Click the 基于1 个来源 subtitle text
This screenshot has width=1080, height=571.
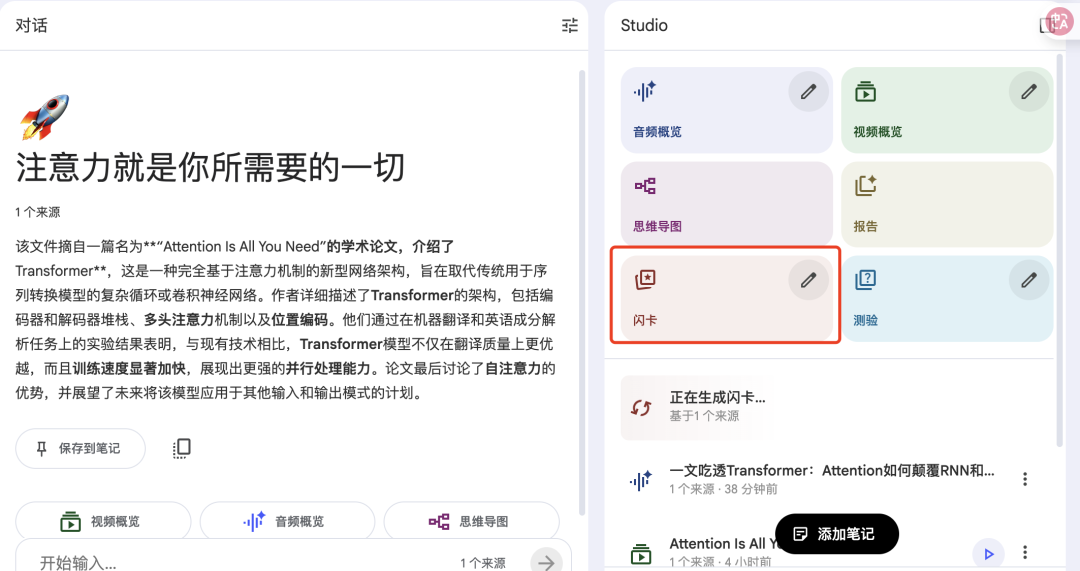[x=704, y=416]
